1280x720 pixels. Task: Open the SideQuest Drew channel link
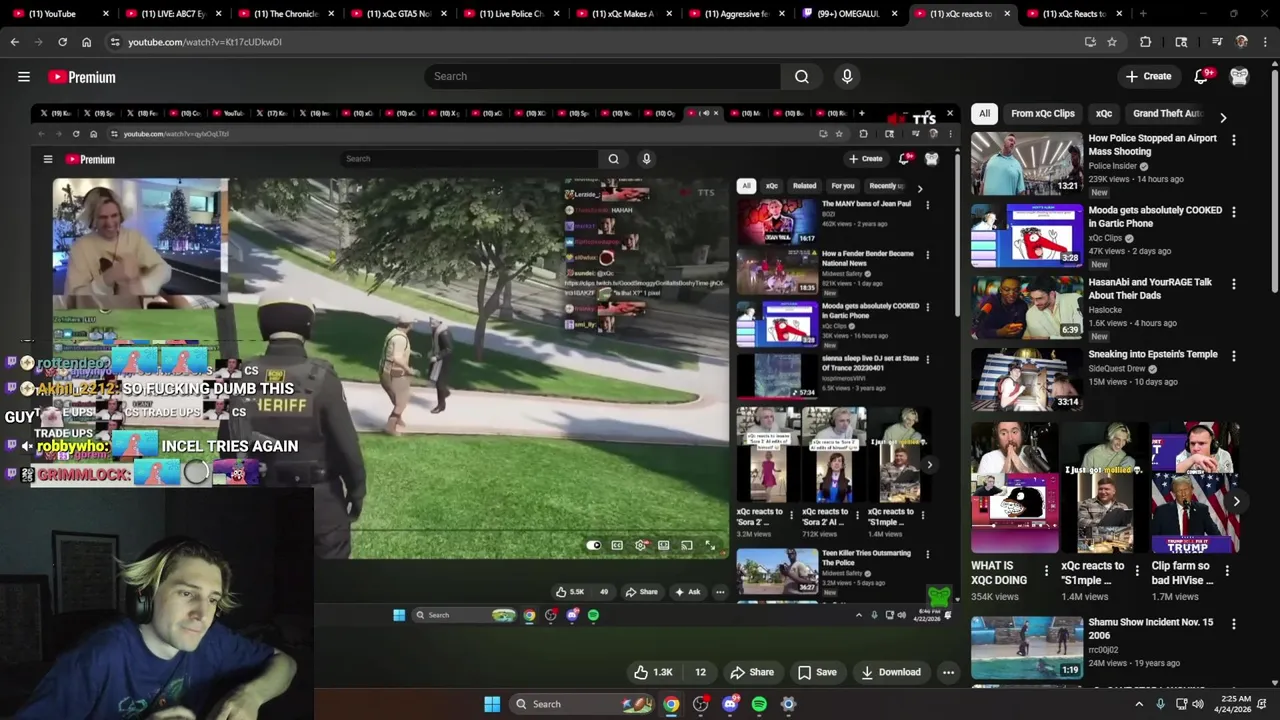tap(1117, 369)
